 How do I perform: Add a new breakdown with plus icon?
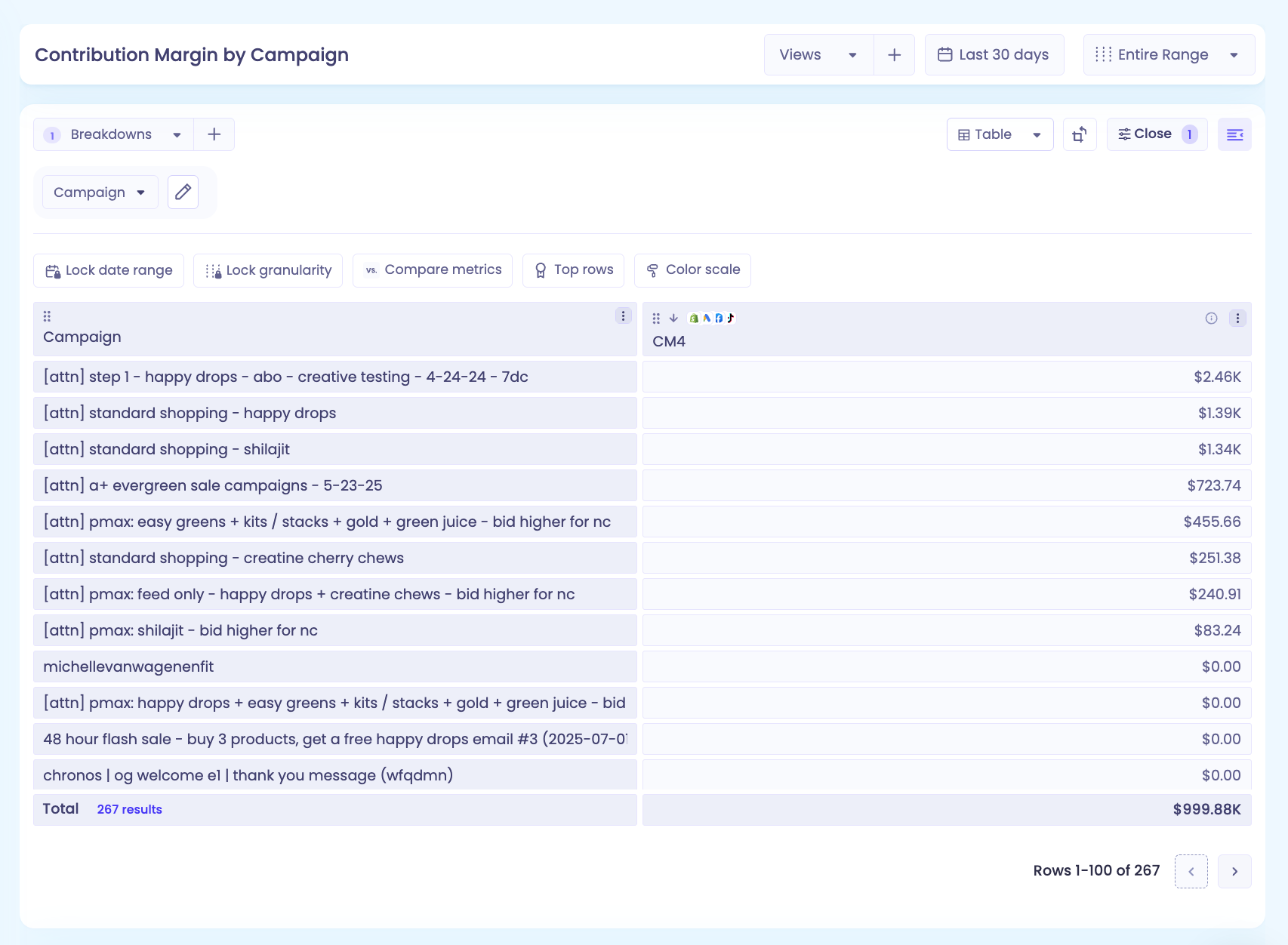pos(214,134)
